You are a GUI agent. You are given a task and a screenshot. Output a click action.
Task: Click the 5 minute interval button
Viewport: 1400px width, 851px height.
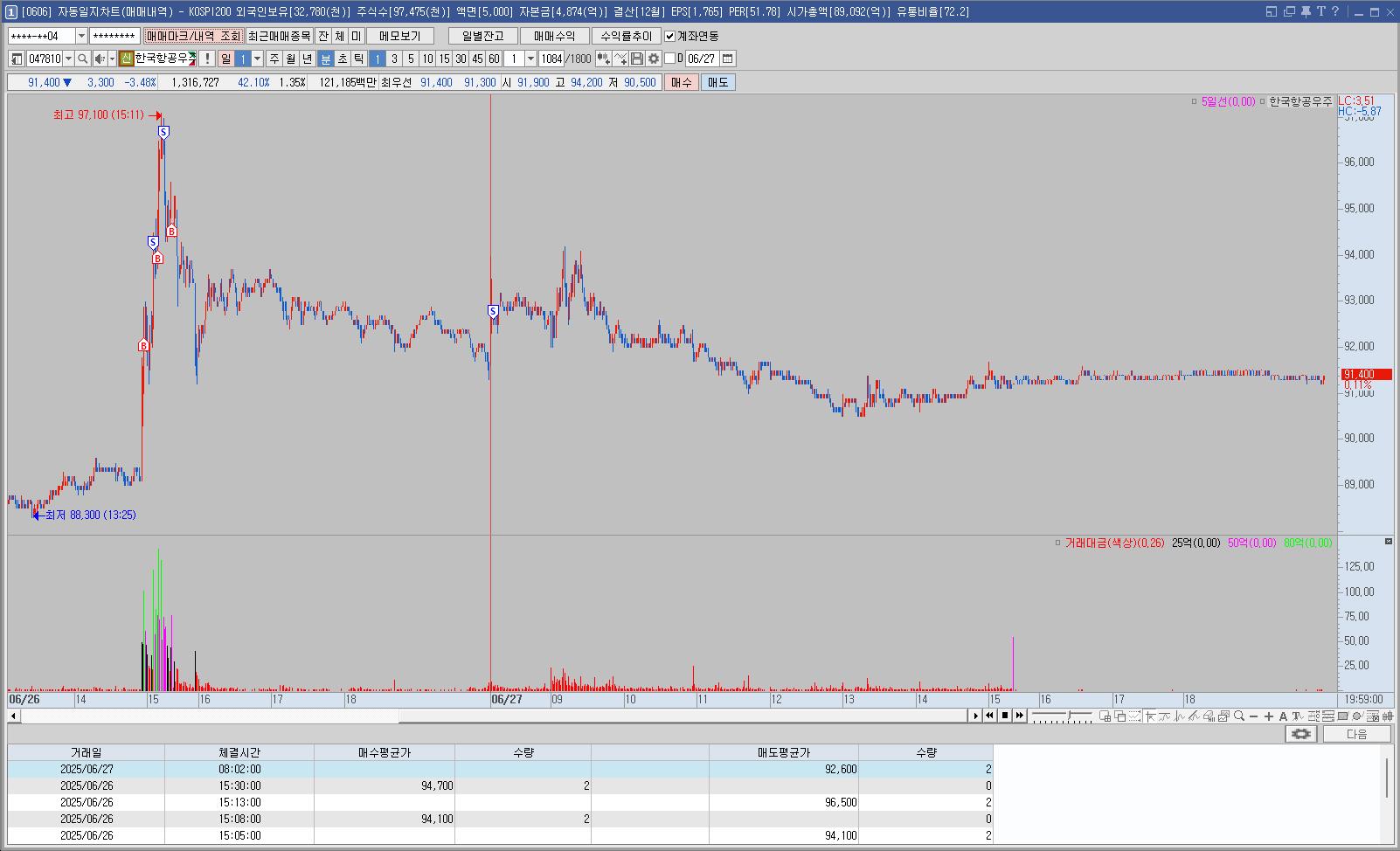411,59
